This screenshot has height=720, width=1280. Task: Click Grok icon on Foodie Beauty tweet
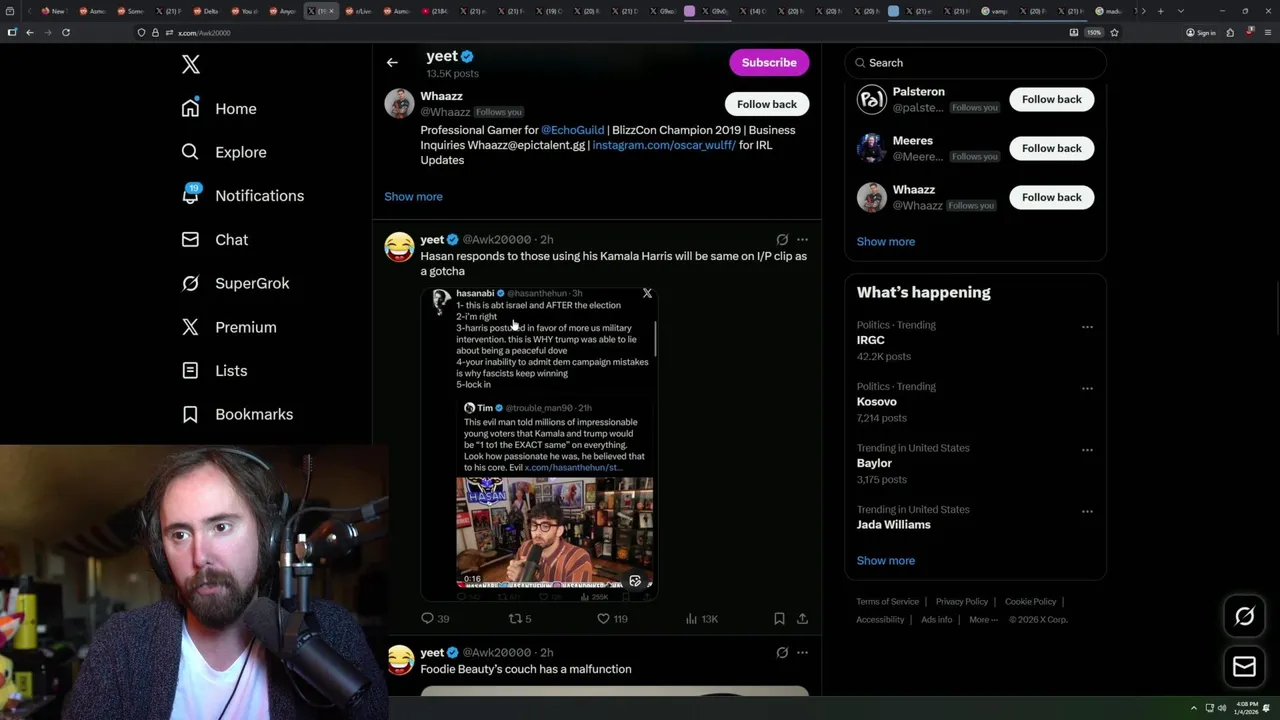point(782,652)
